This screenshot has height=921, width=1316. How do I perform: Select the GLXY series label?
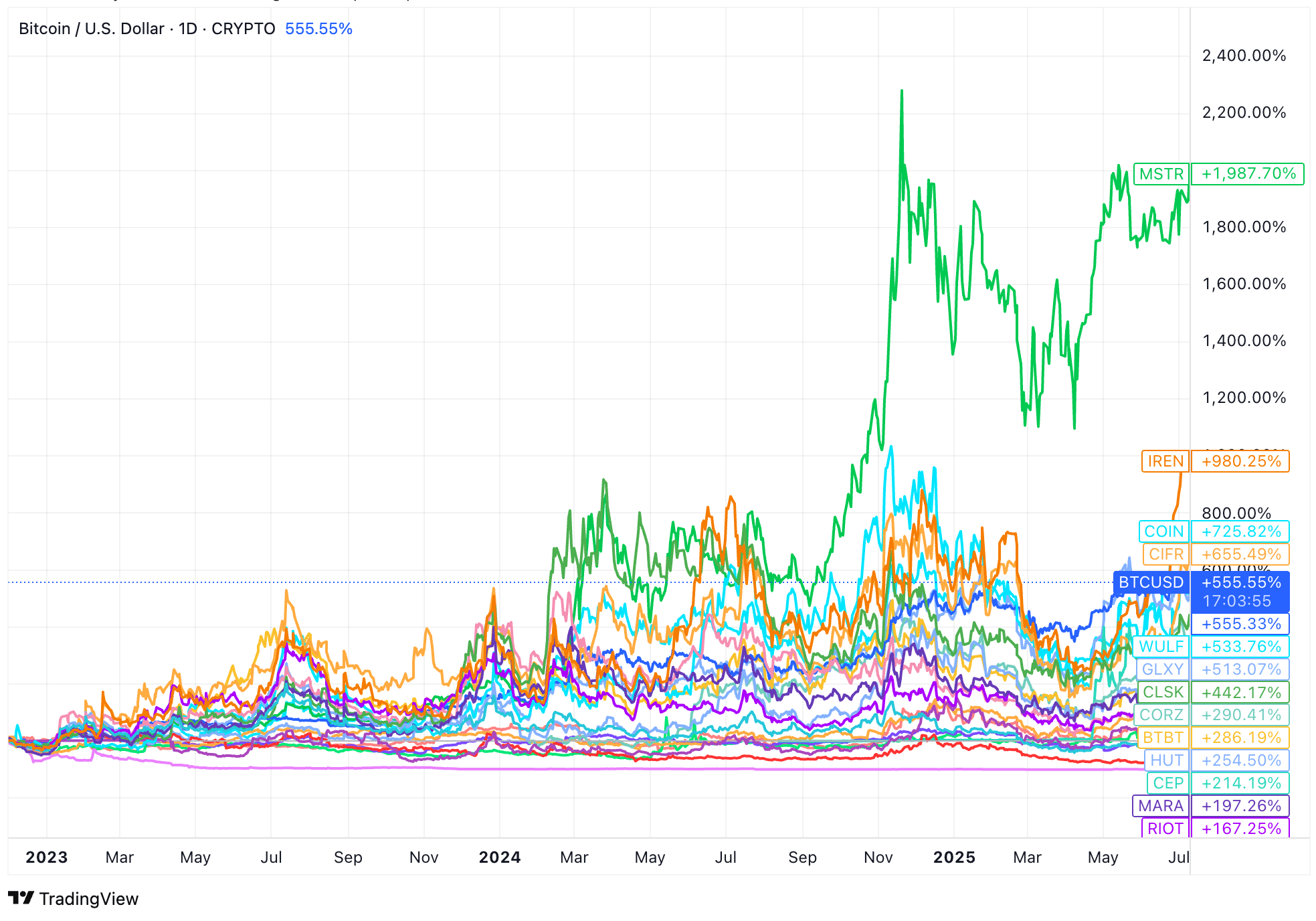click(1162, 669)
